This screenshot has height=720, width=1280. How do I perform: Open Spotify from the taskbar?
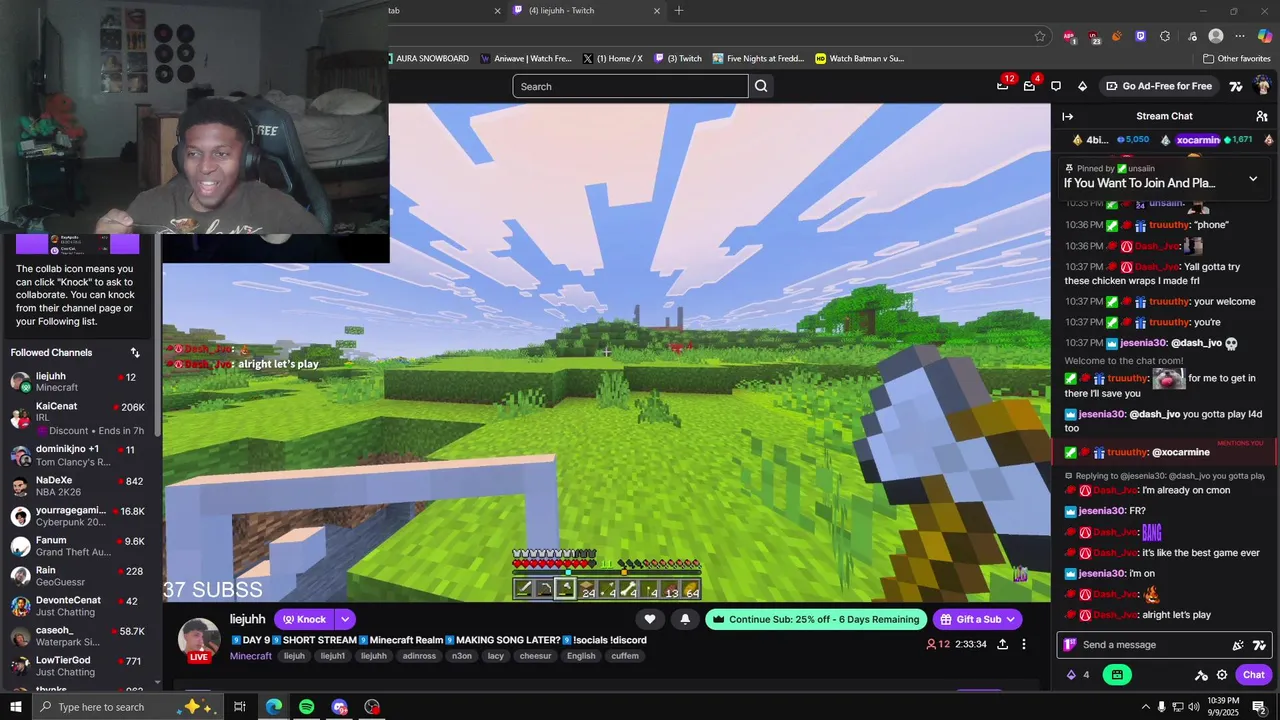pyautogui.click(x=307, y=707)
